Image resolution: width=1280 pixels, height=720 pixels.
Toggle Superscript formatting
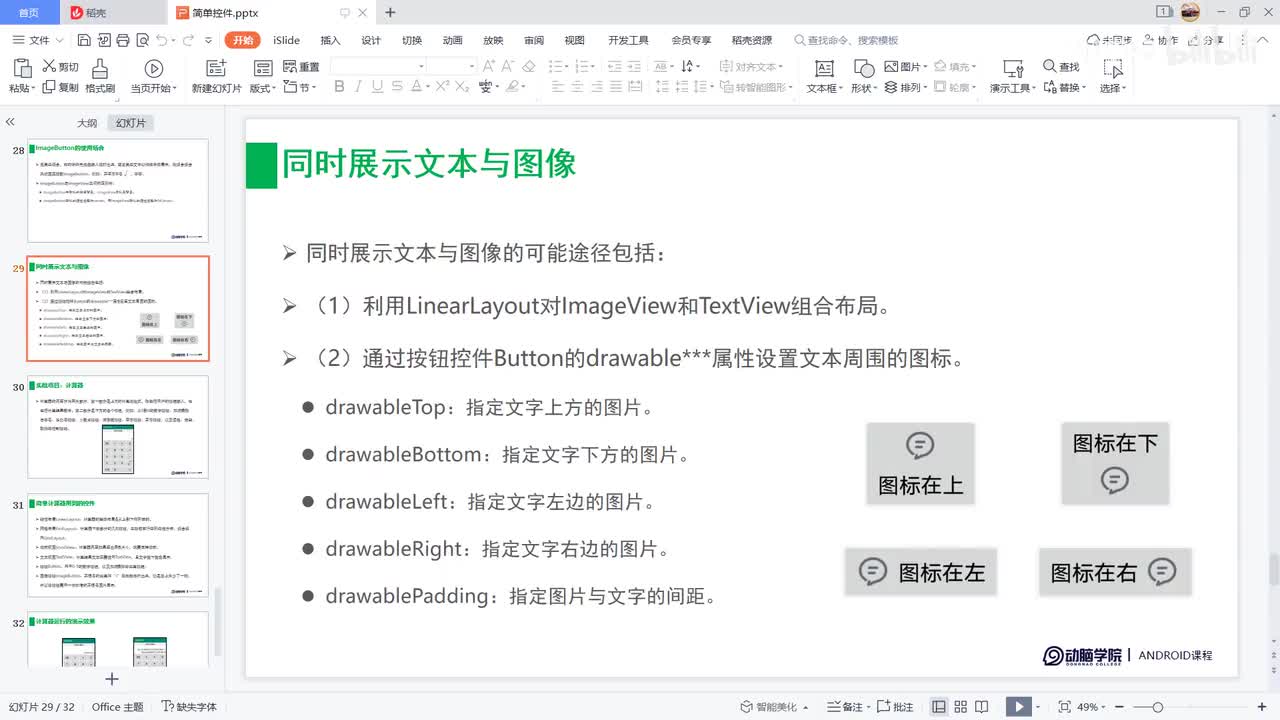(x=441, y=87)
